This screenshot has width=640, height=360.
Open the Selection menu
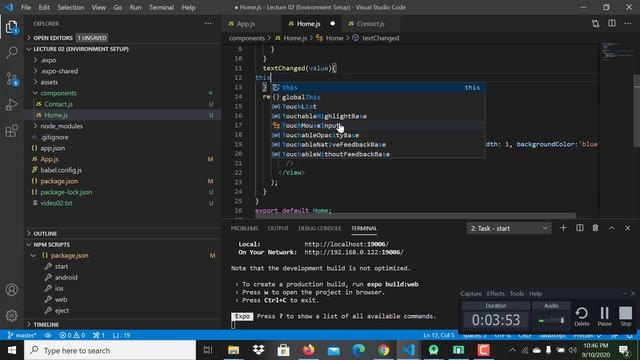tap(71, 7)
